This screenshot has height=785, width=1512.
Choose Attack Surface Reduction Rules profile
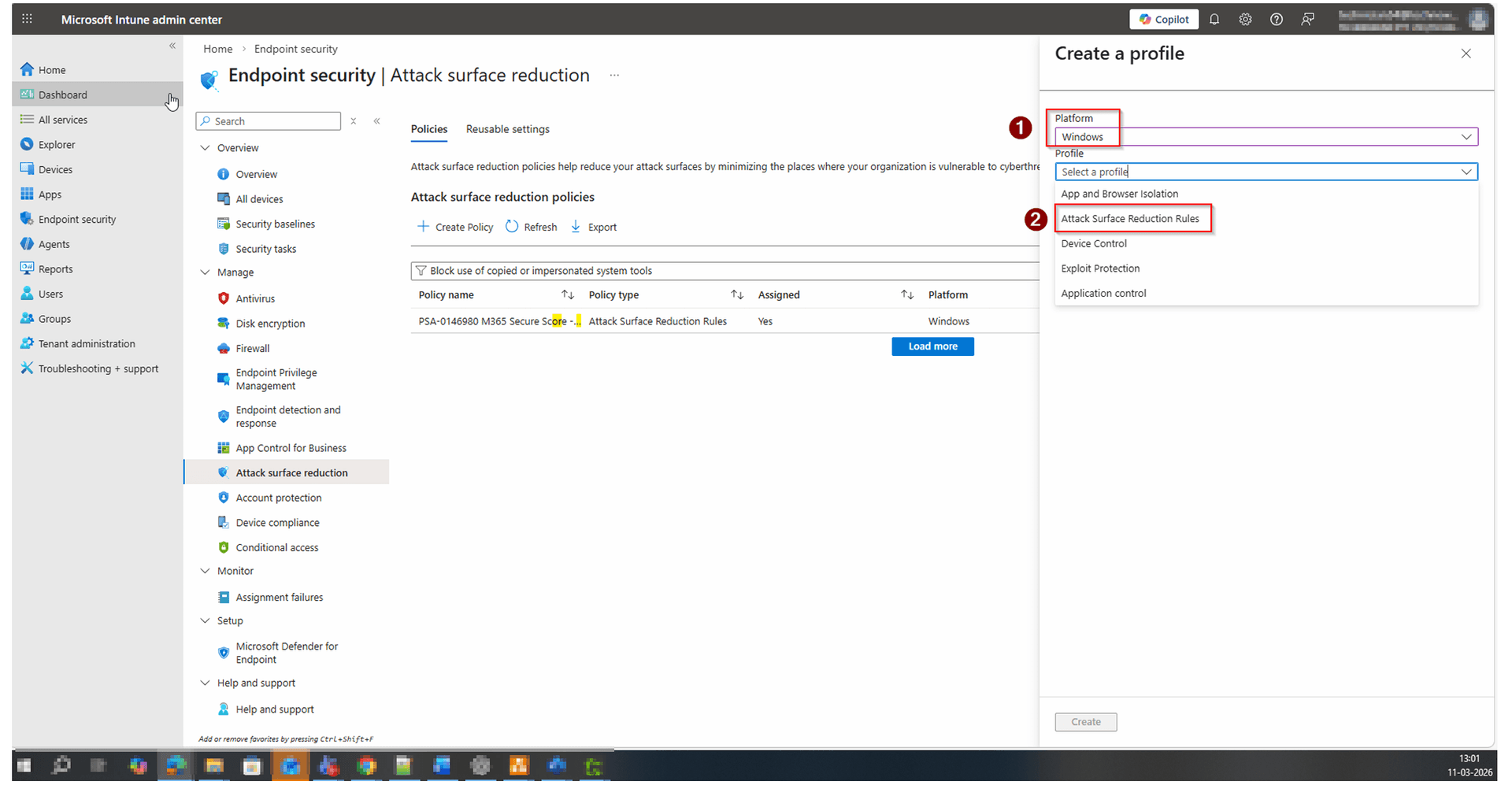pos(1130,219)
